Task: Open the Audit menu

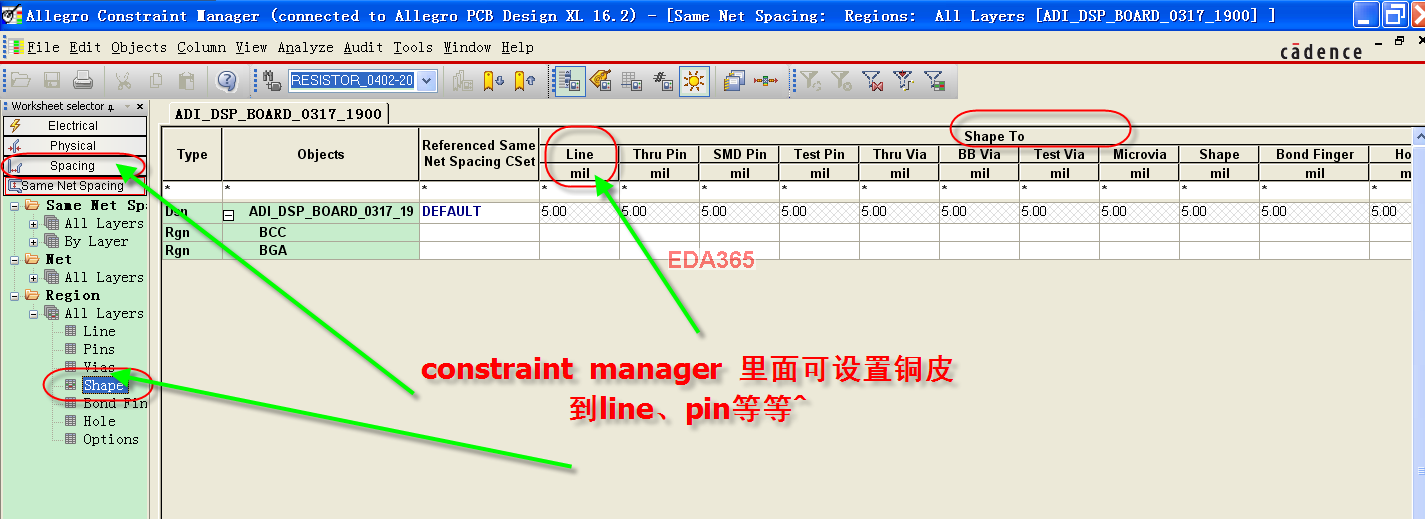Action: point(363,47)
